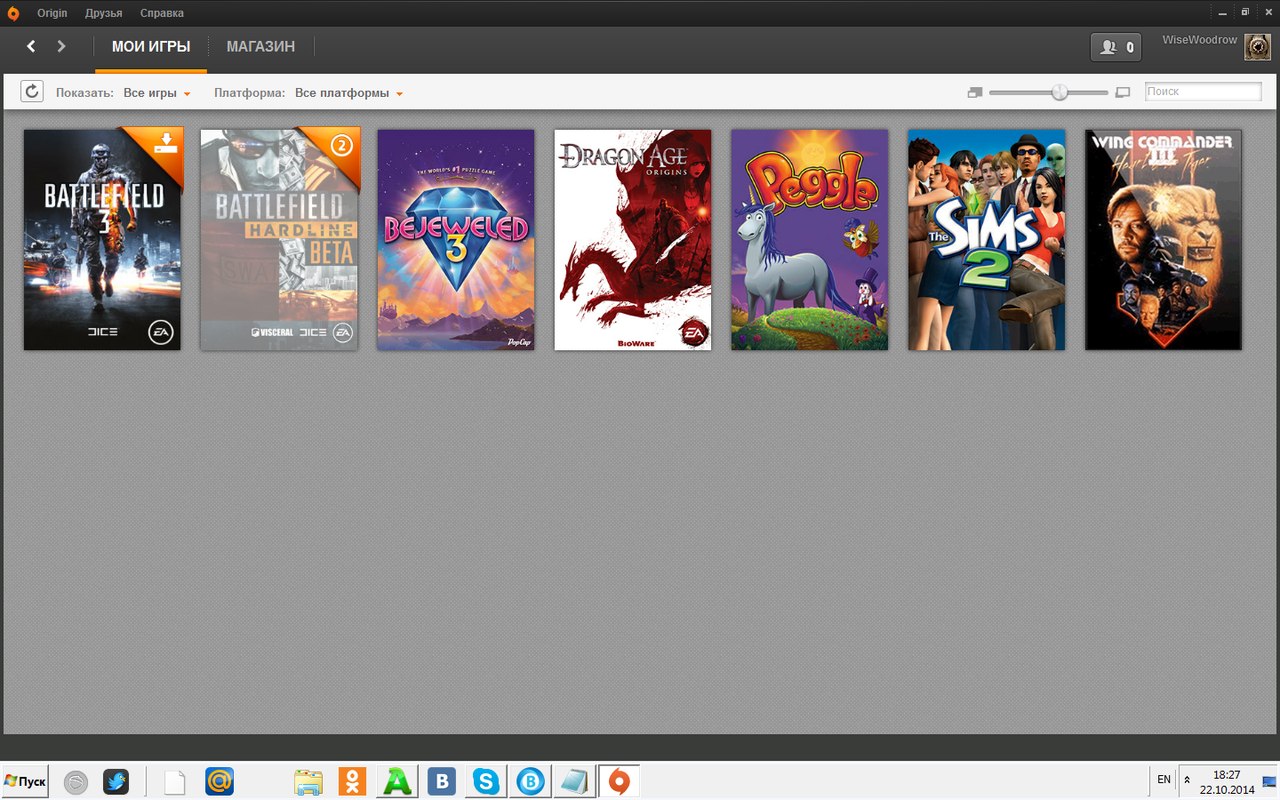
Task: Click the show desktop icon in tray
Action: (x=1271, y=781)
